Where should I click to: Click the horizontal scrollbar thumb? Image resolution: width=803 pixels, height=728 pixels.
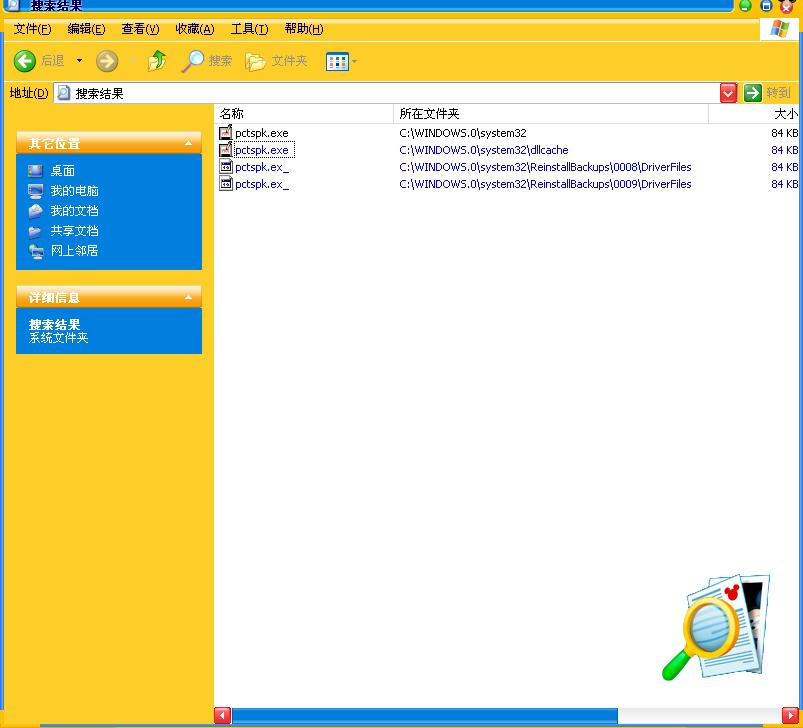point(425,715)
